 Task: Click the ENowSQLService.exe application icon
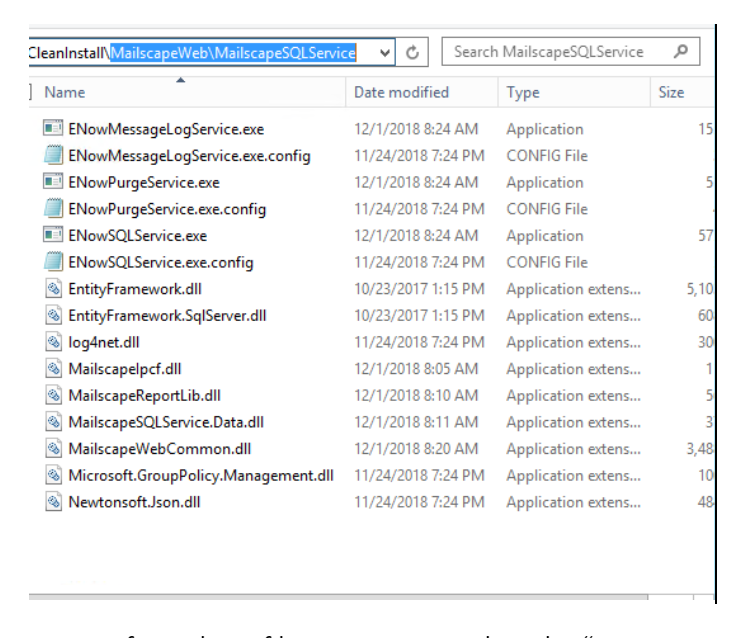click(53, 235)
